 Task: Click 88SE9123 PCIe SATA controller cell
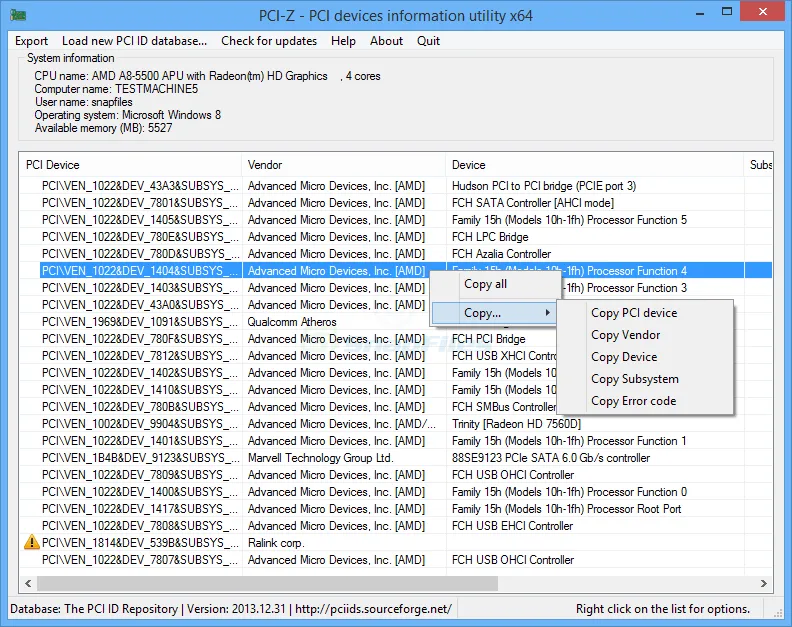[x=551, y=458]
